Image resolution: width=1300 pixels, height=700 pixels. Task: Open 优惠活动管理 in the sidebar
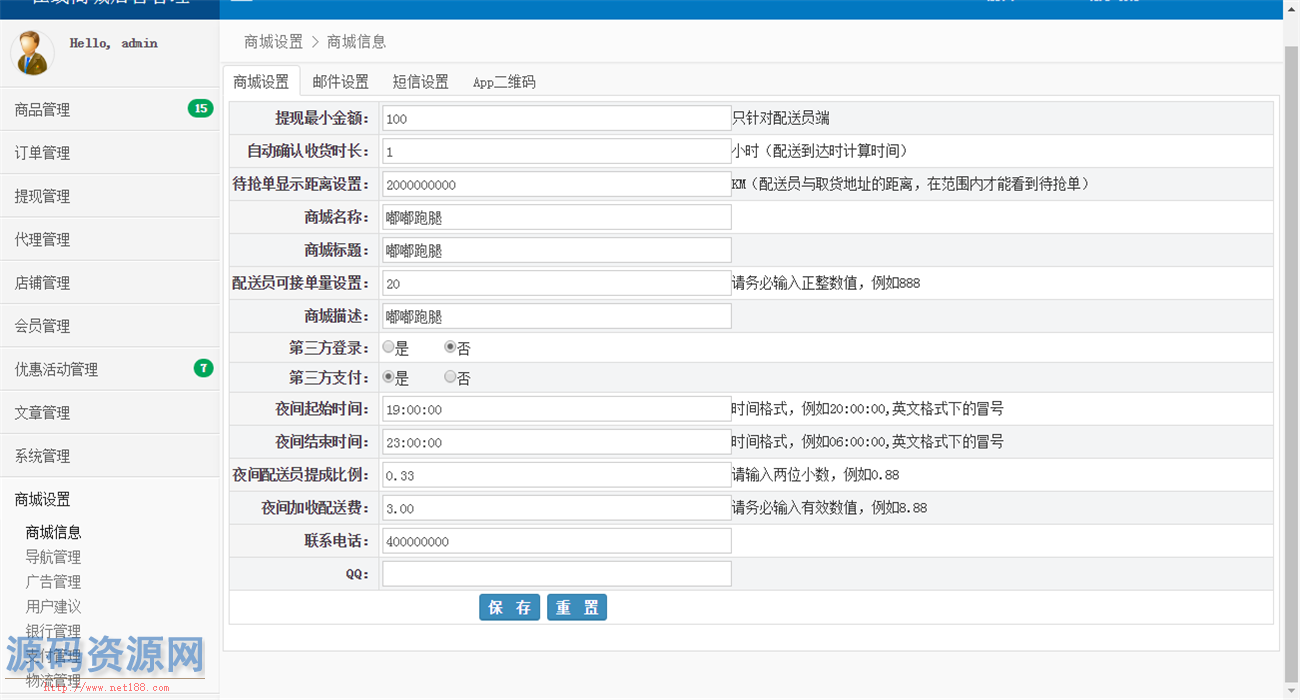tap(109, 368)
